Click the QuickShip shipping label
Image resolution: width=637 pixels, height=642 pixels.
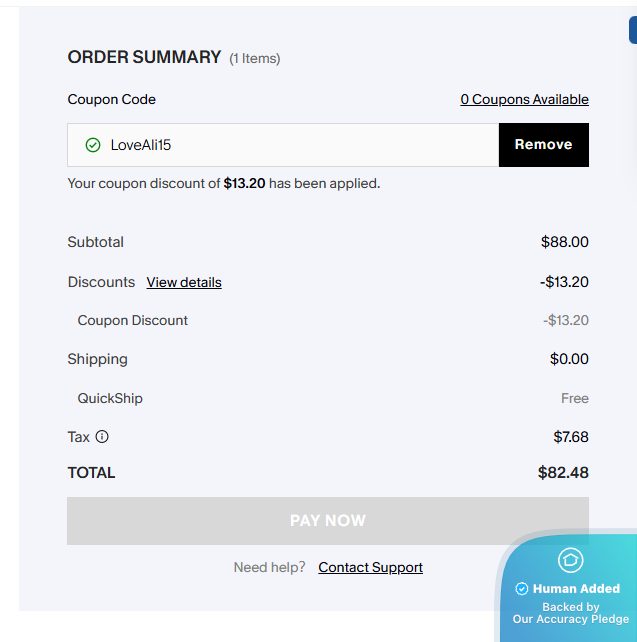coord(110,398)
